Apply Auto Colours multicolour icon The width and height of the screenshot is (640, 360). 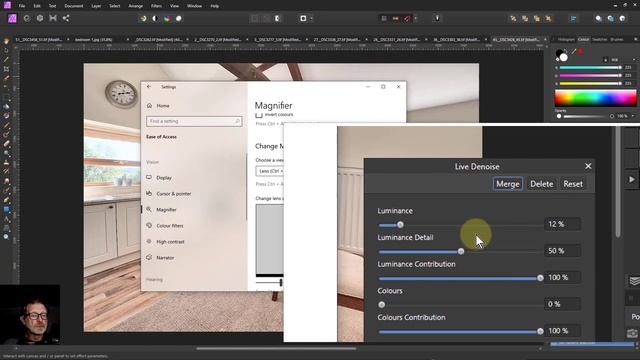167,19
